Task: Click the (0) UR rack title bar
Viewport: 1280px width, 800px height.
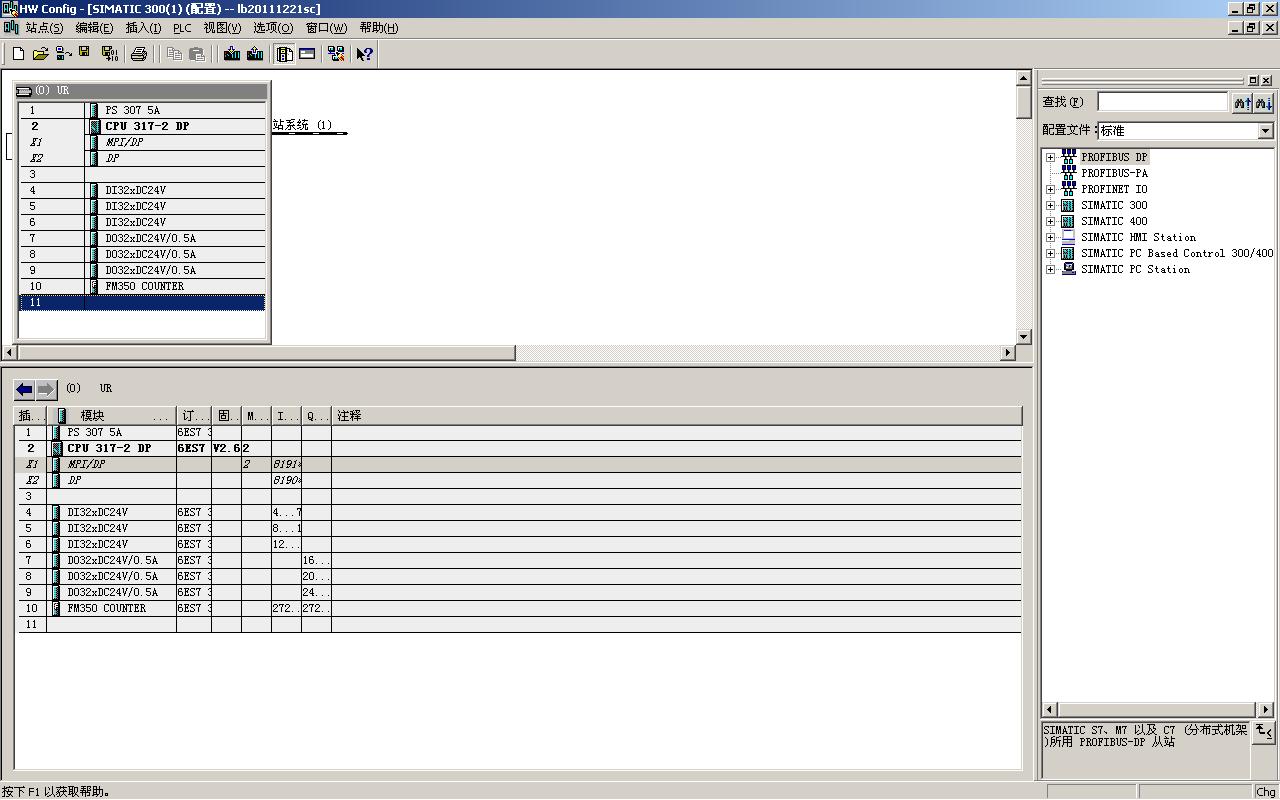Action: [143, 91]
